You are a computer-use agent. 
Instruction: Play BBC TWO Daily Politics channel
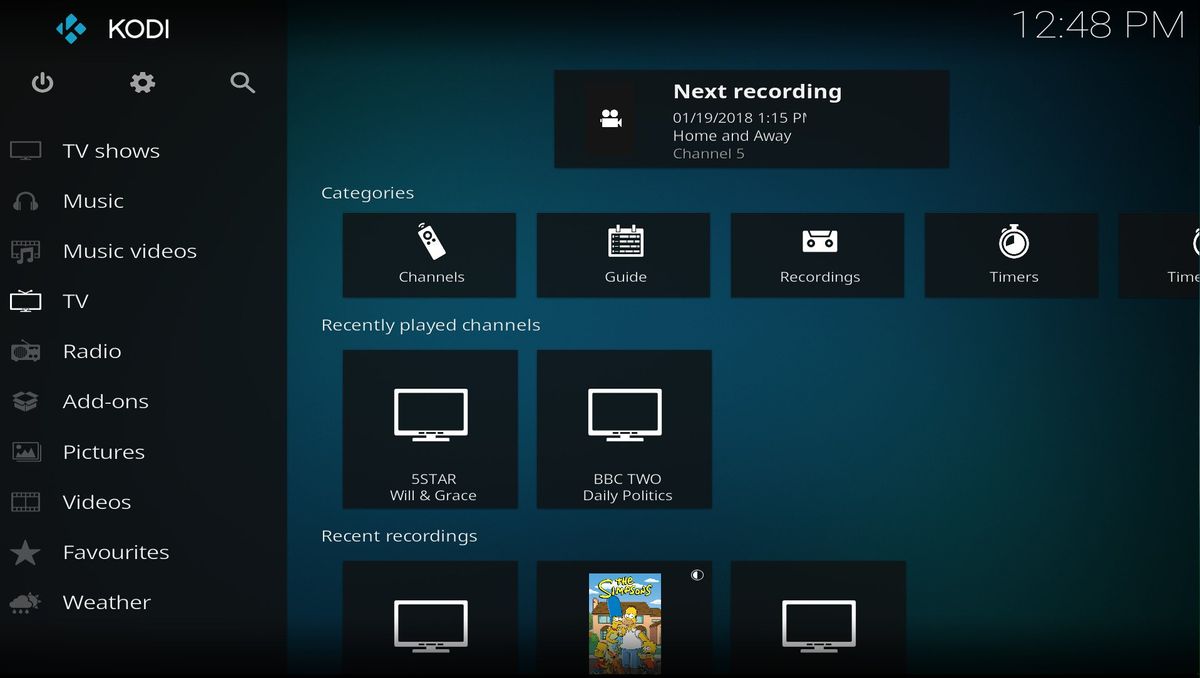(x=624, y=430)
